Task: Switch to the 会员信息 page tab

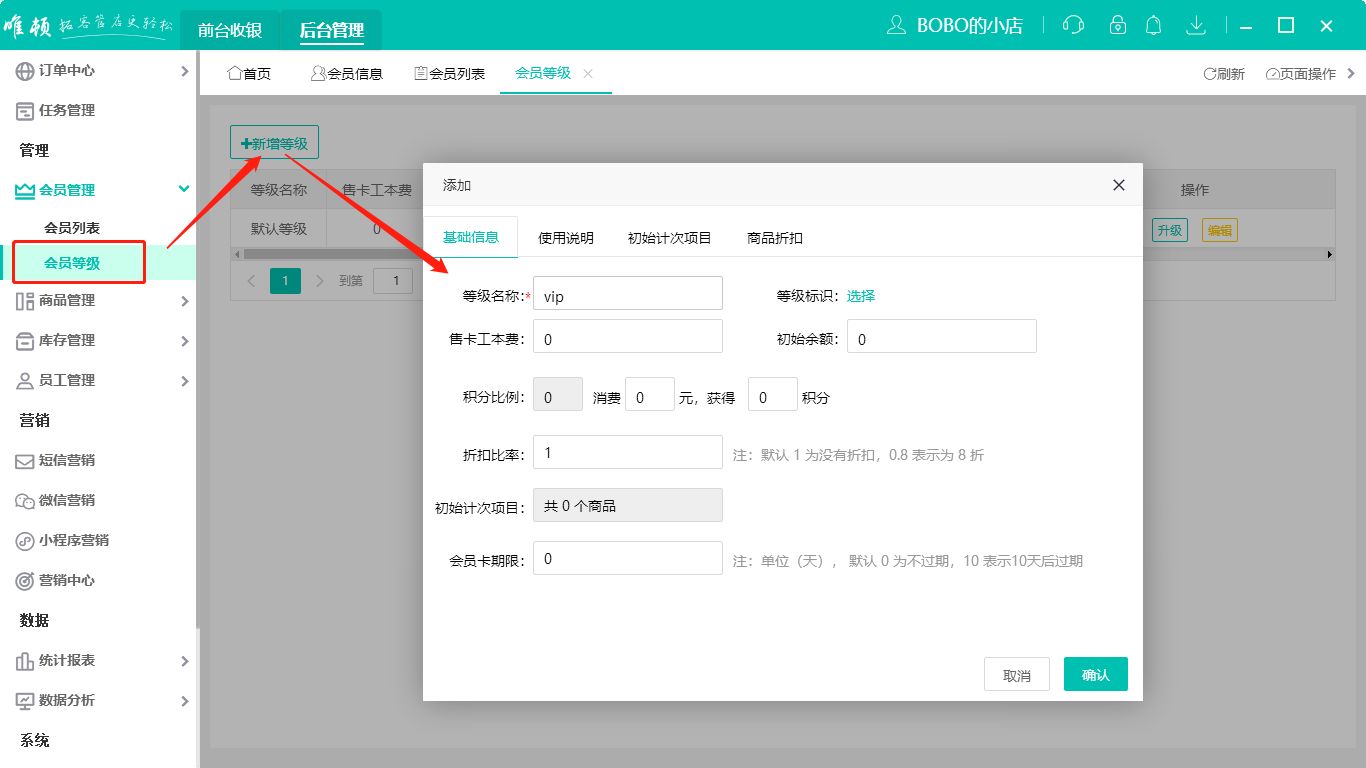Action: (346, 74)
